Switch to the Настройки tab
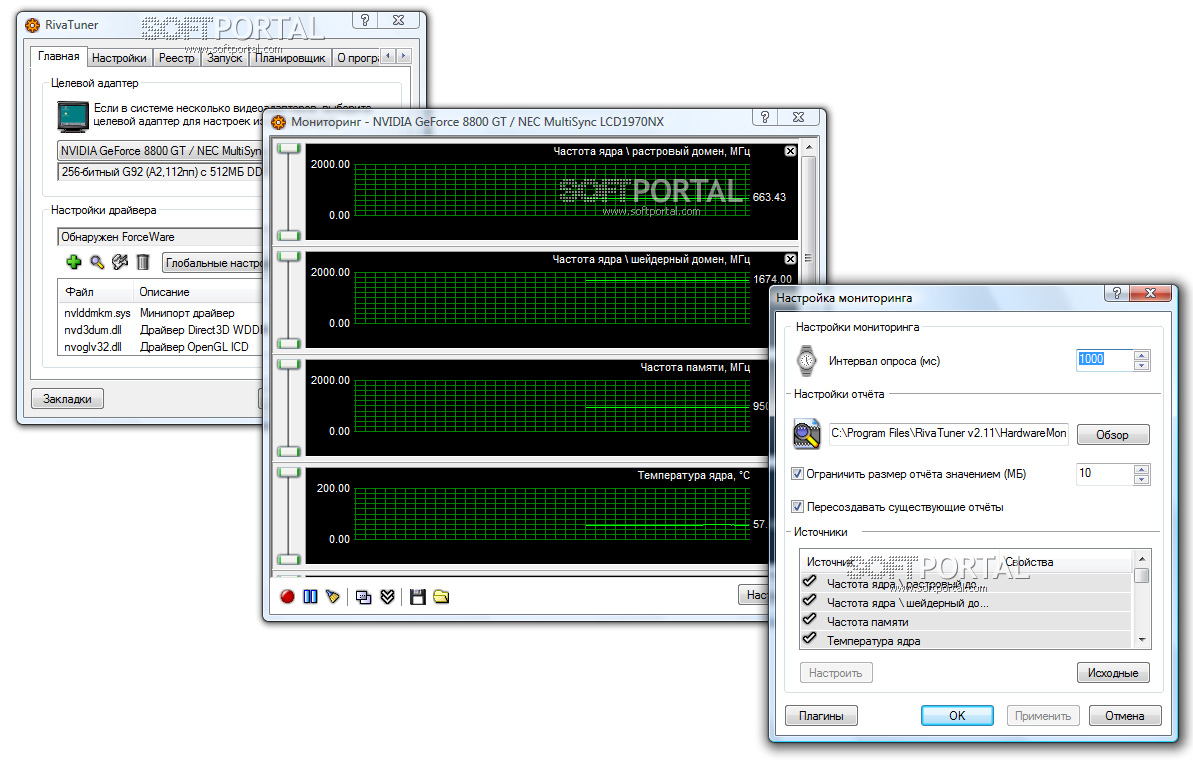Image resolution: width=1193 pixels, height=760 pixels. click(x=119, y=58)
